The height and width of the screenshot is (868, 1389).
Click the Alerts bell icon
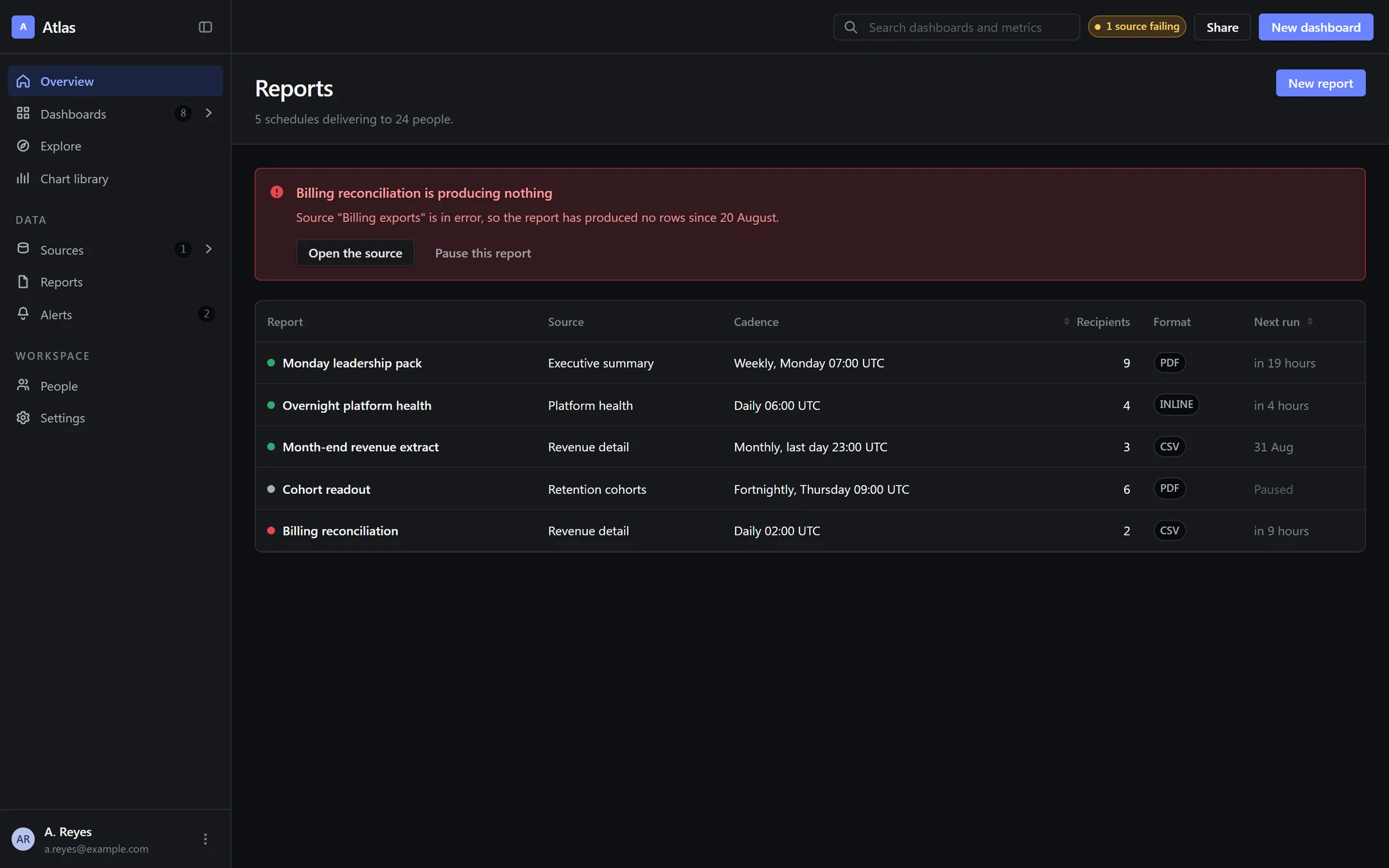[23, 314]
